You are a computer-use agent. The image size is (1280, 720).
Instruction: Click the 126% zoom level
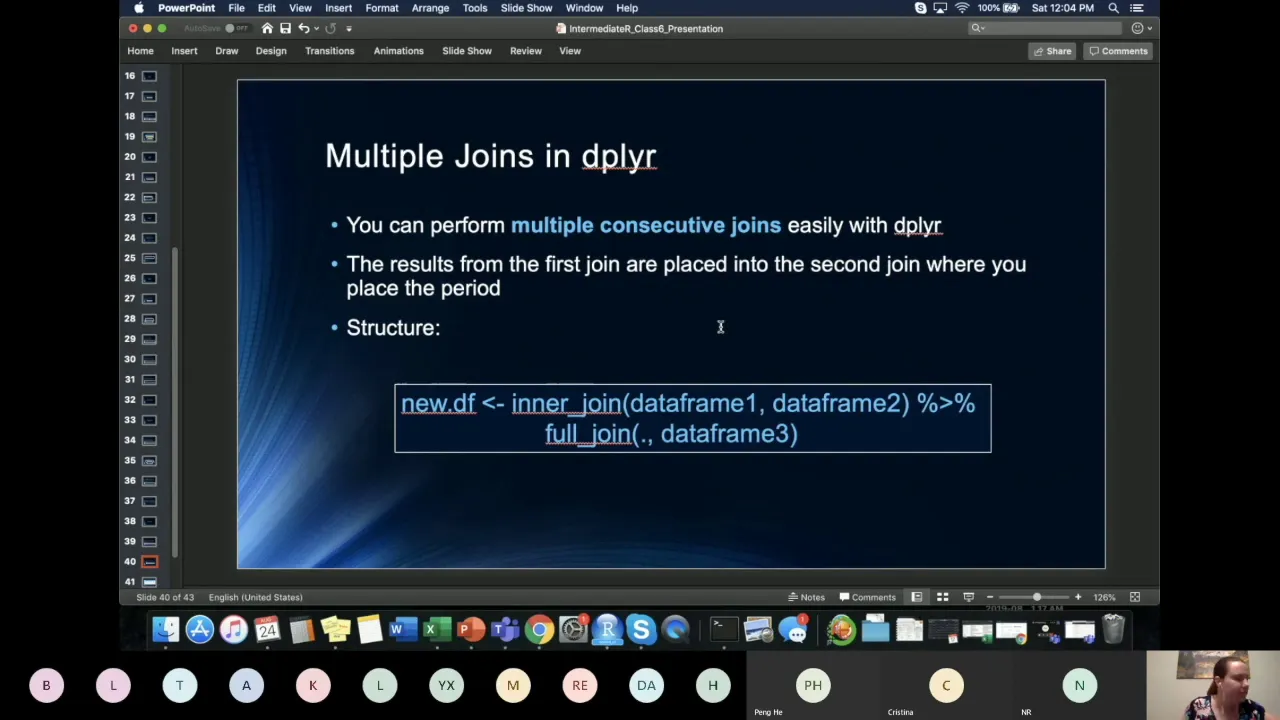(1104, 597)
